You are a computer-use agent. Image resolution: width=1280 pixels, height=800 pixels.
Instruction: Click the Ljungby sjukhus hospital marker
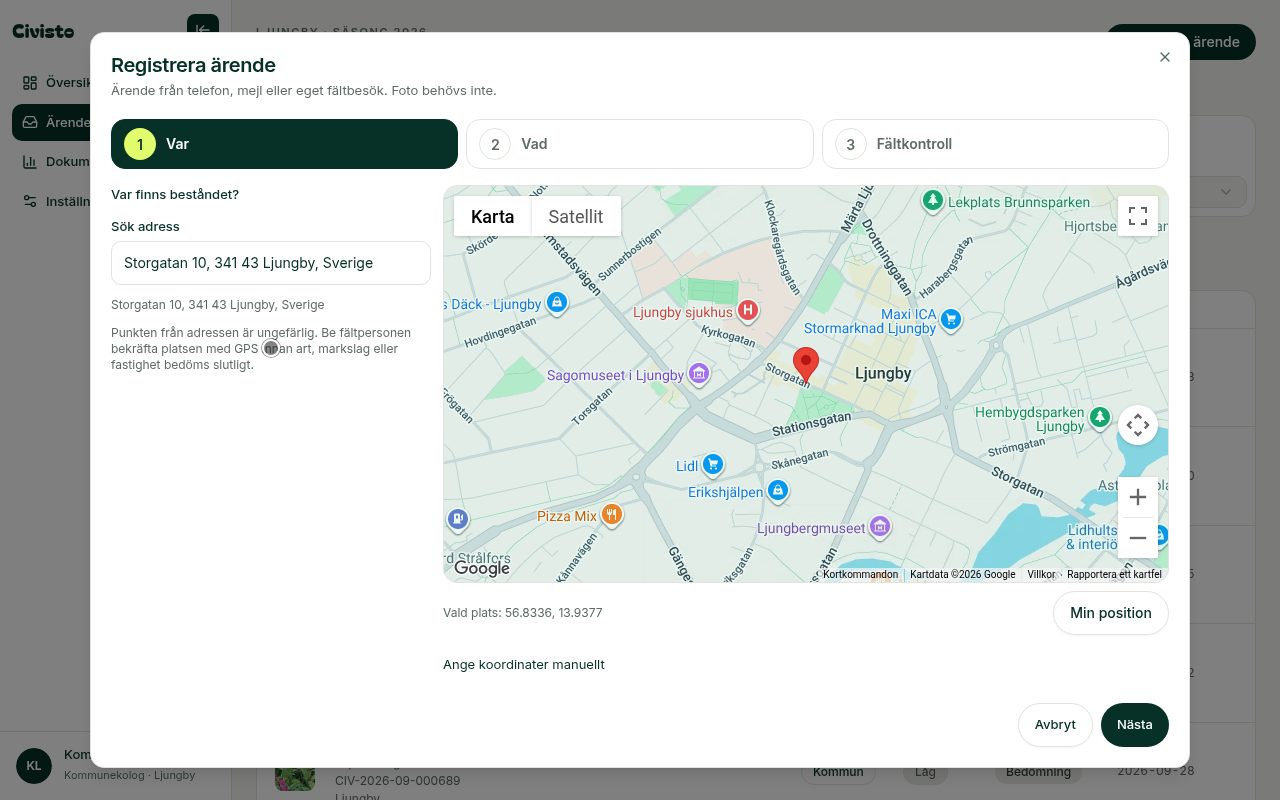coord(747,311)
